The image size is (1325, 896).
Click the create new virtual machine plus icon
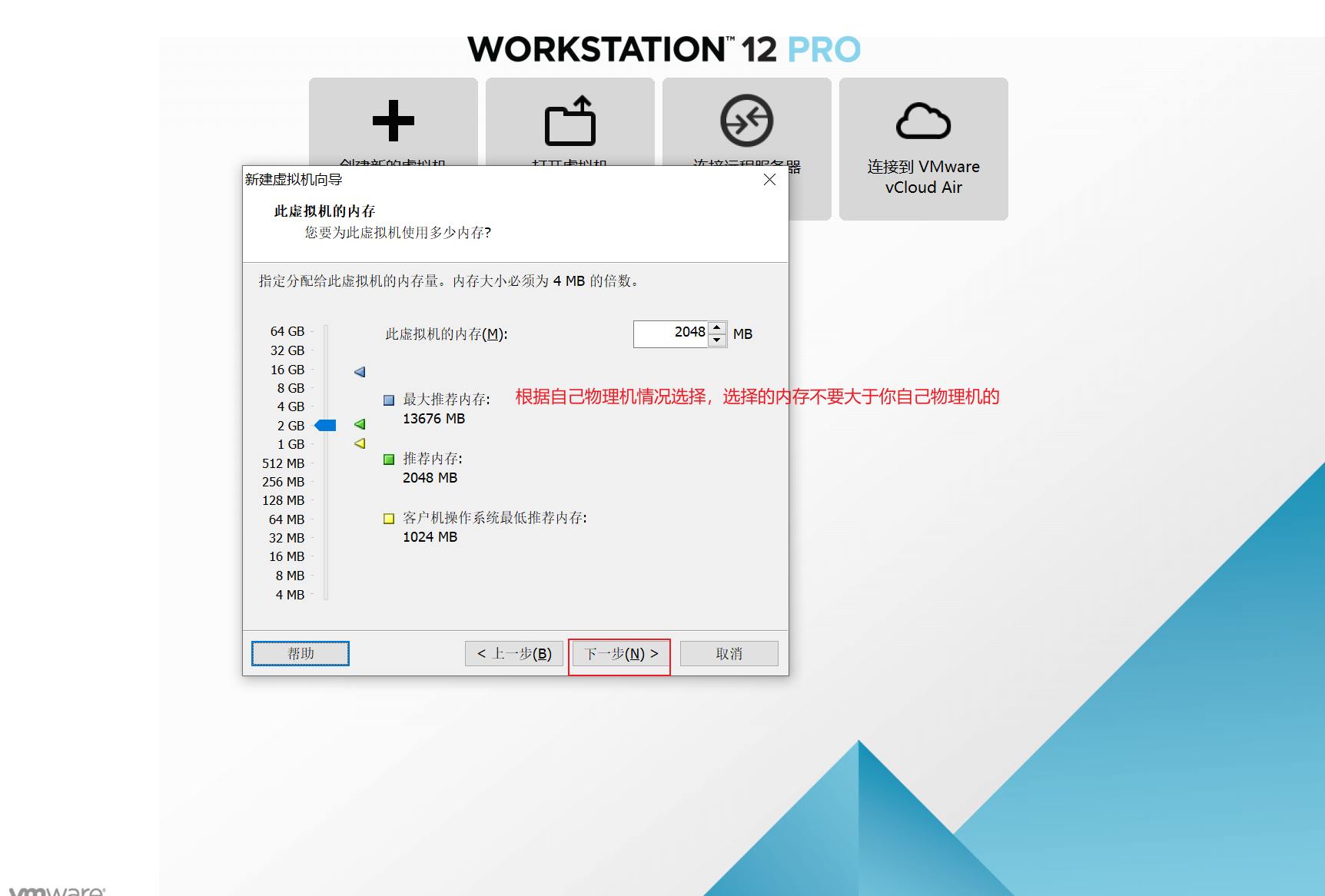click(393, 121)
